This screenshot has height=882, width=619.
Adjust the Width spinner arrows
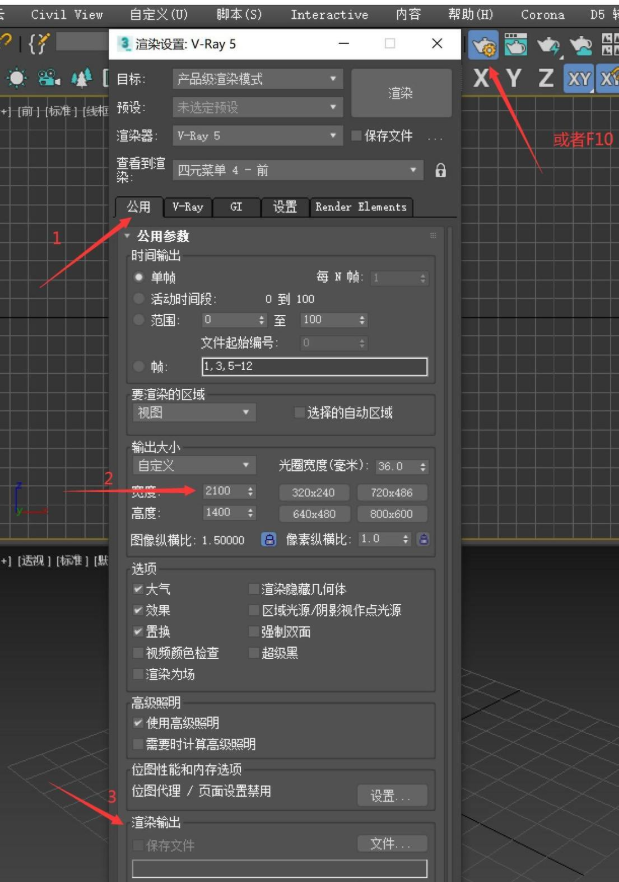pos(250,492)
